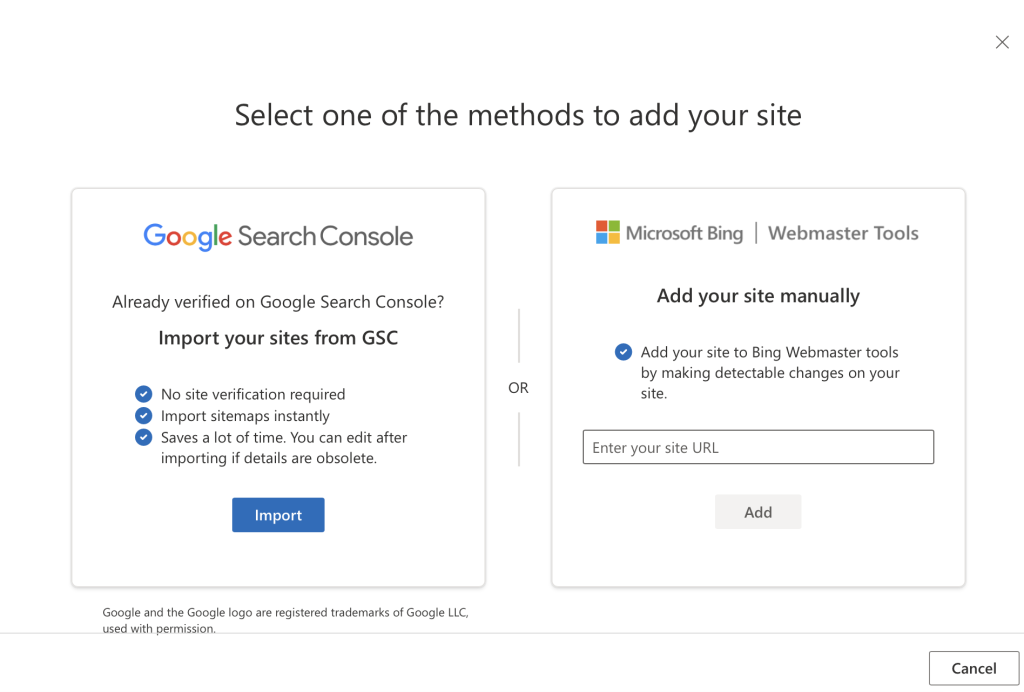
Task: Close the add site dialog with X icon
Action: pyautogui.click(x=1002, y=42)
